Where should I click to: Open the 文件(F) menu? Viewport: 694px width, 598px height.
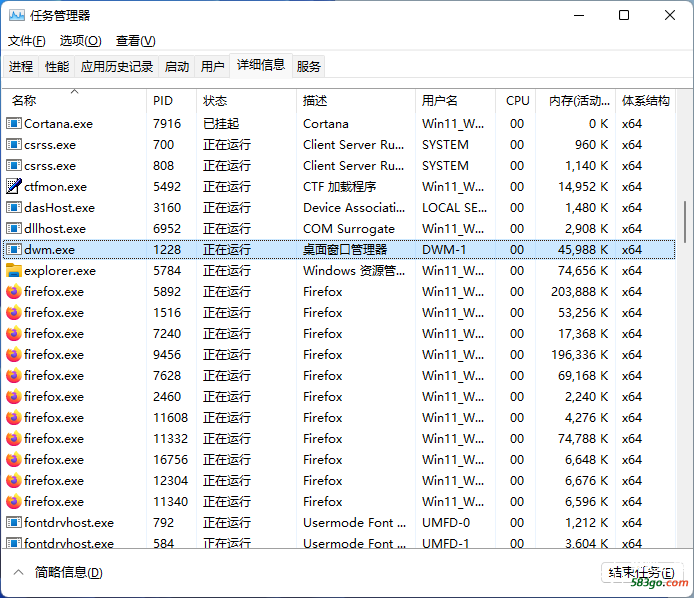(27, 41)
